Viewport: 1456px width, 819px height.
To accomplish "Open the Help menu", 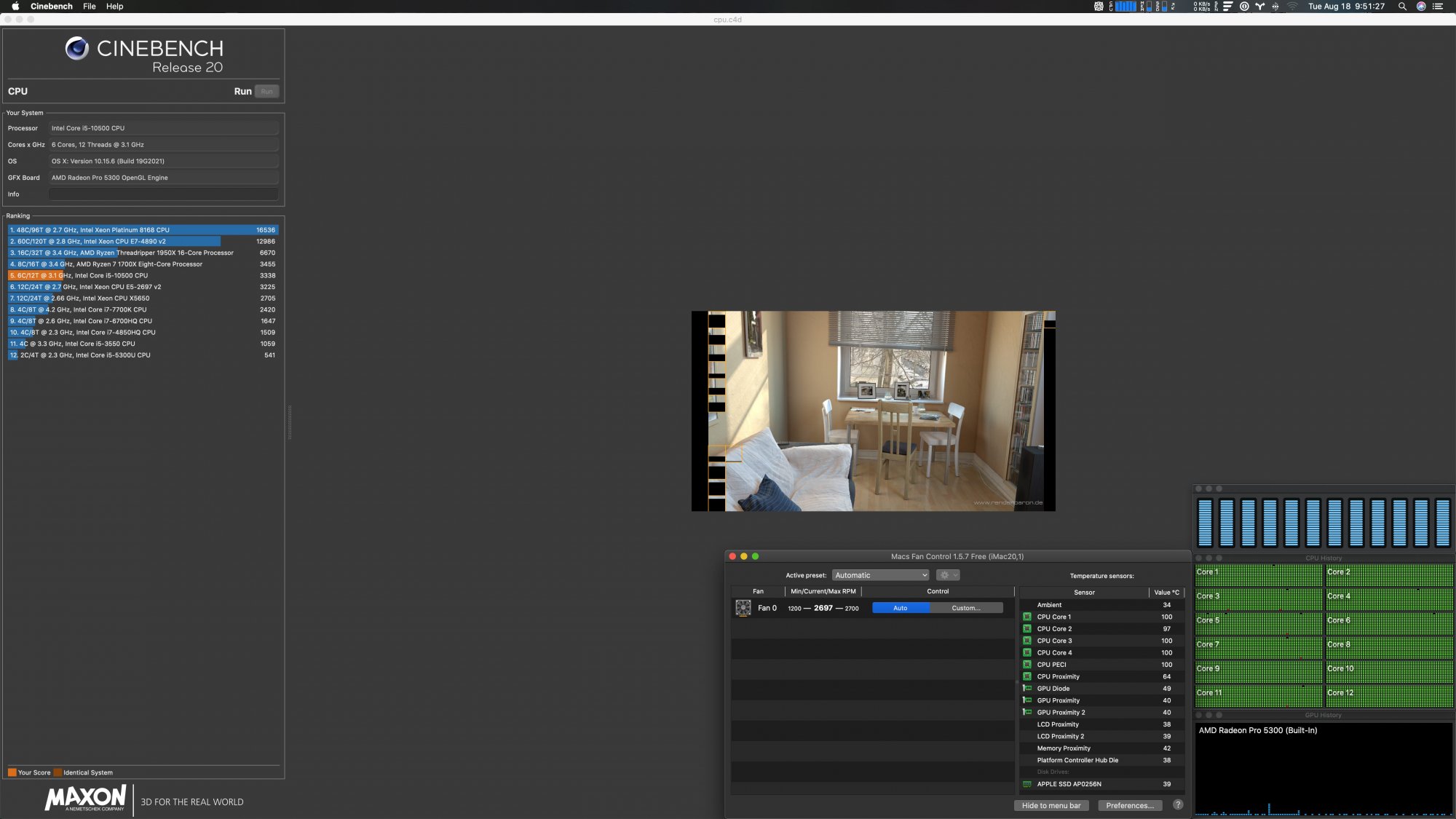I will 114,6.
